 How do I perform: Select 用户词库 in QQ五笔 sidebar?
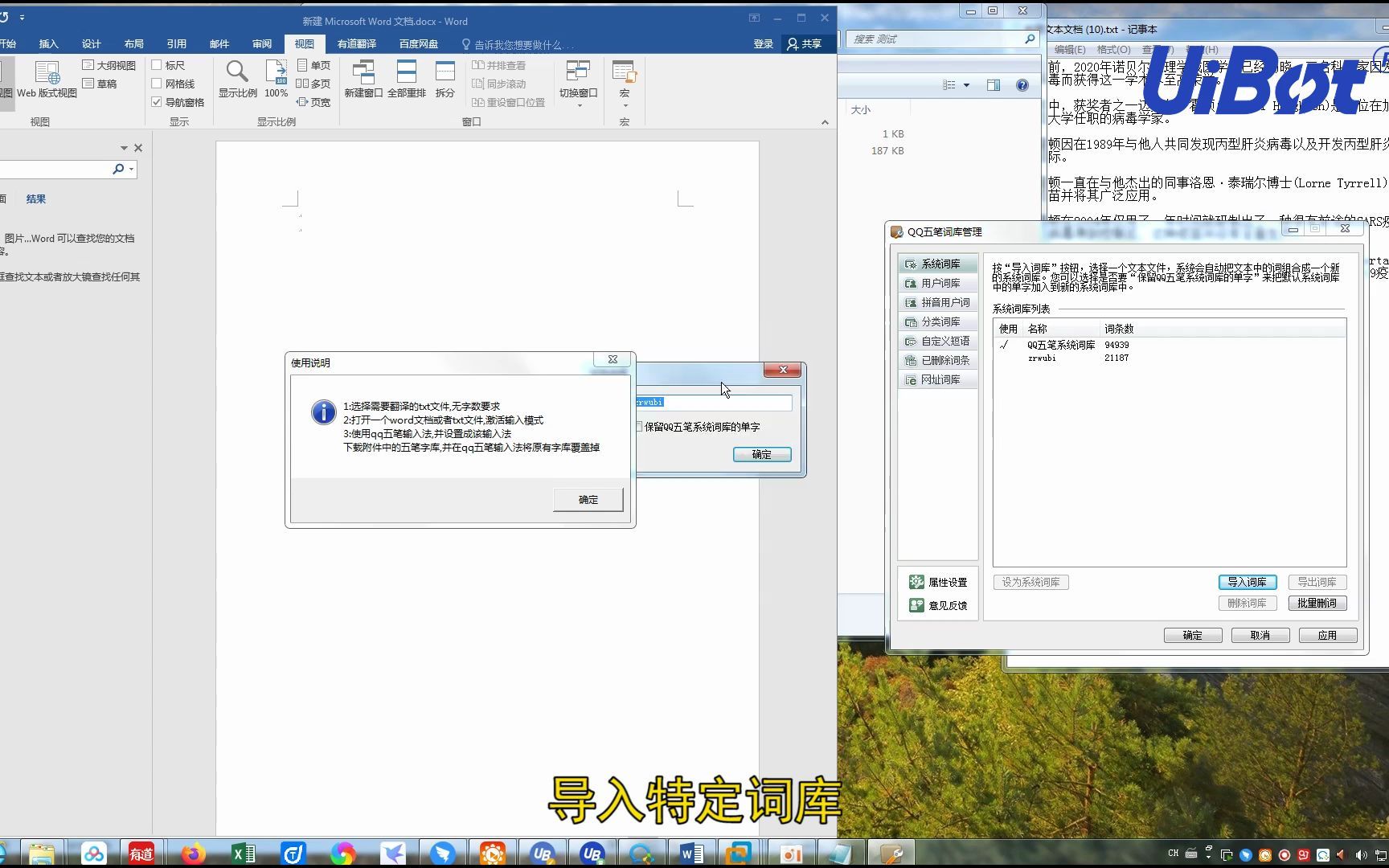tap(938, 283)
